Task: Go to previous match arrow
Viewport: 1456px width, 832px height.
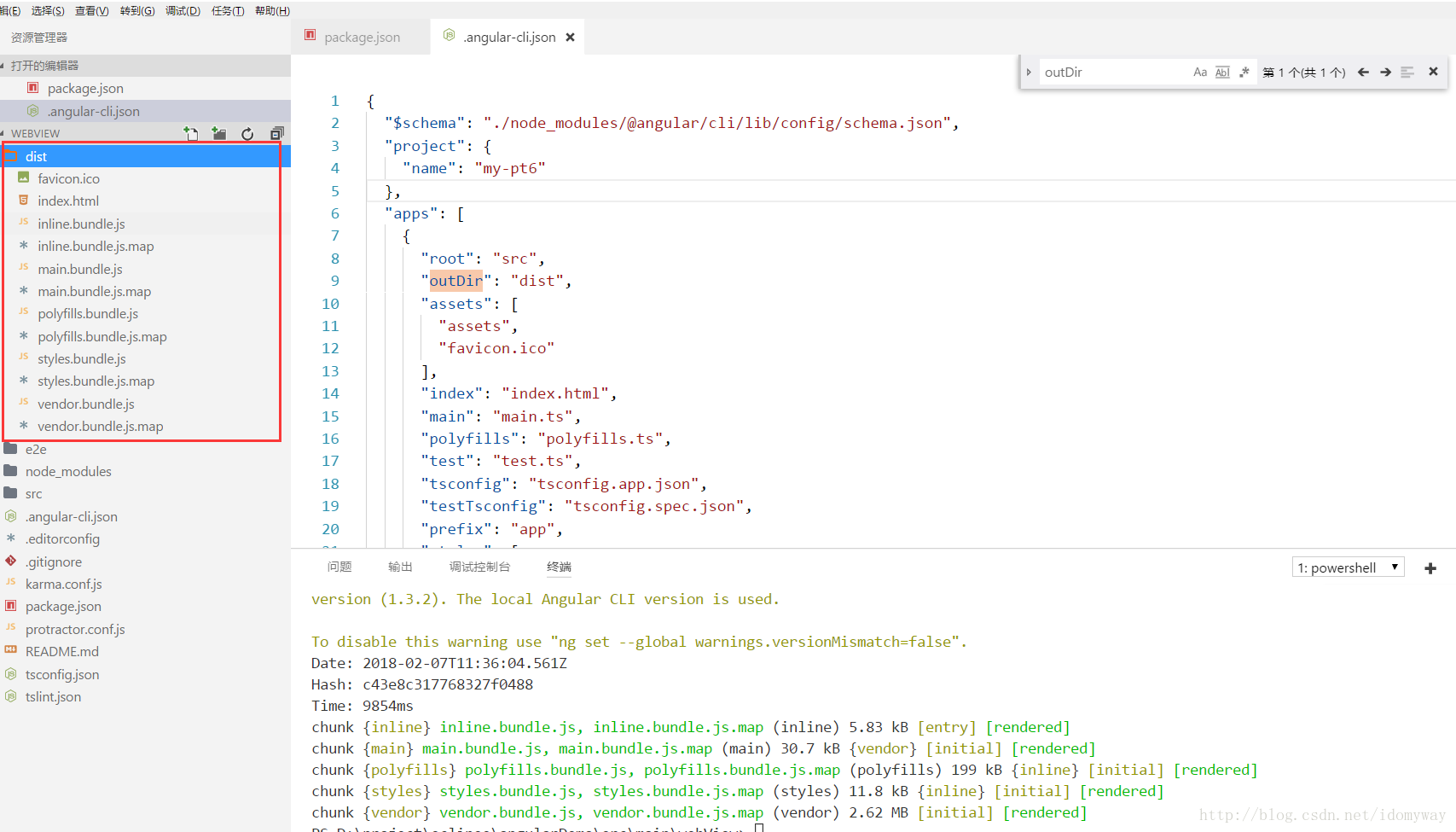Action: [x=1363, y=73]
